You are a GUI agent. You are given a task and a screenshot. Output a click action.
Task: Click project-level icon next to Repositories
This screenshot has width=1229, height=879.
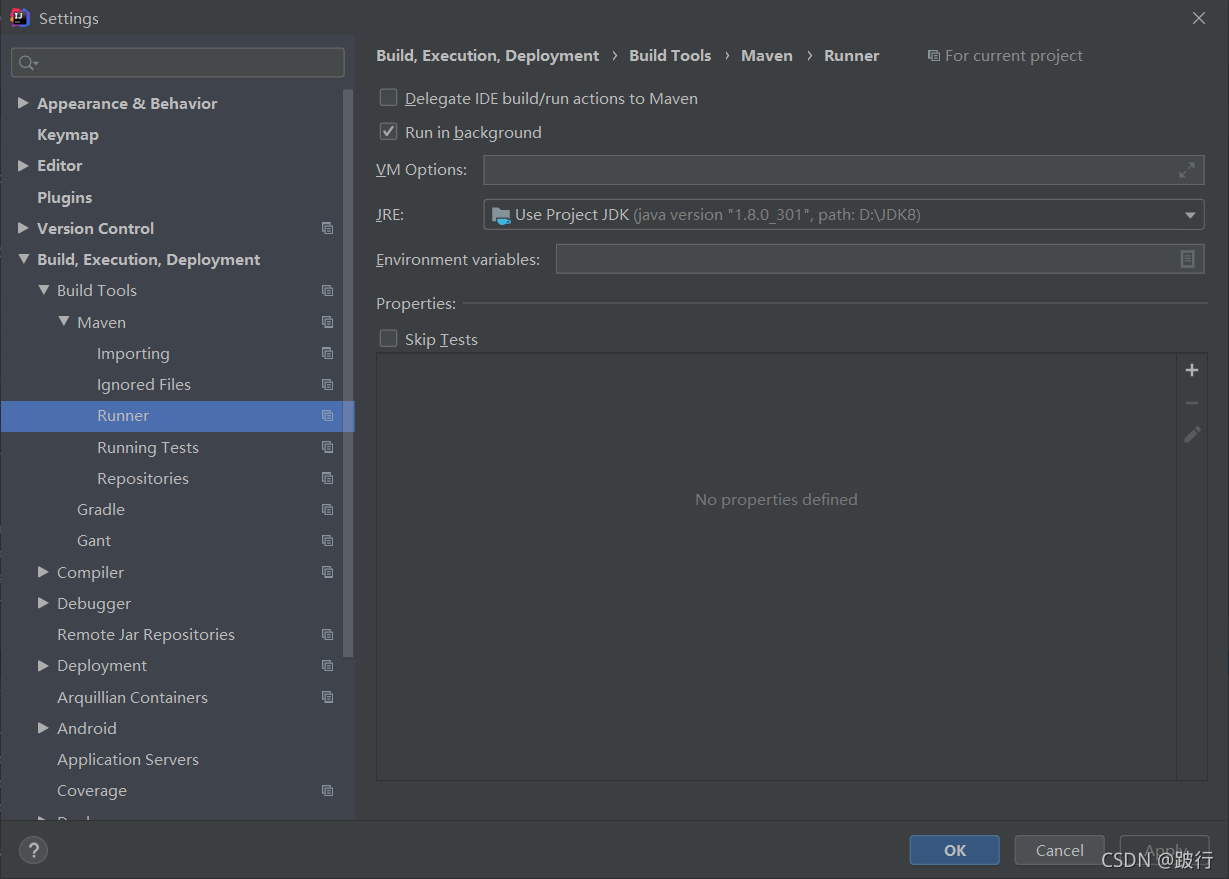(x=327, y=479)
